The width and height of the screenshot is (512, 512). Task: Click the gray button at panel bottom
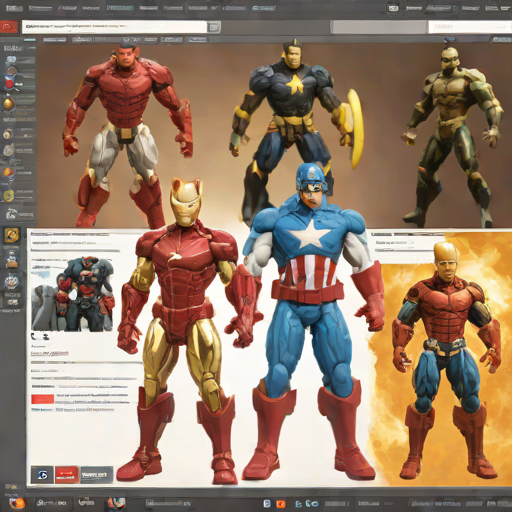(x=96, y=475)
